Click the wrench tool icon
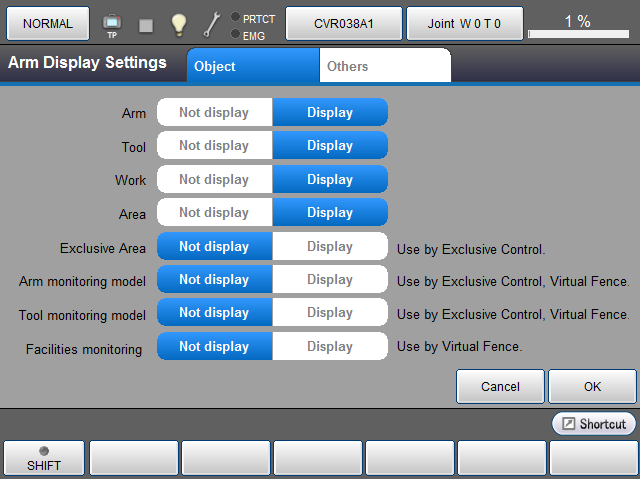The image size is (640, 479). pyautogui.click(x=211, y=24)
